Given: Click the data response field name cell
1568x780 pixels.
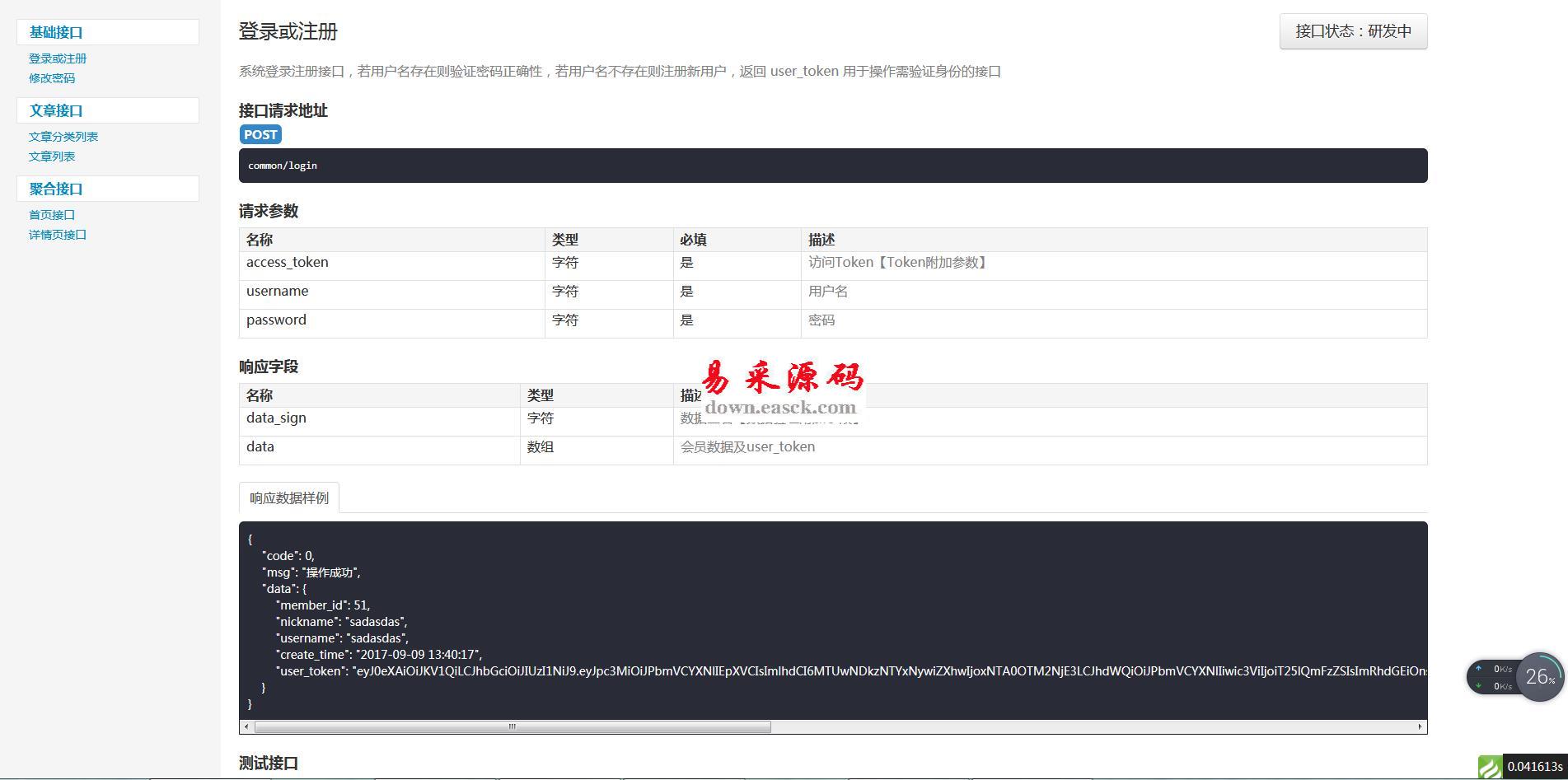Looking at the screenshot, I should pyautogui.click(x=379, y=451).
